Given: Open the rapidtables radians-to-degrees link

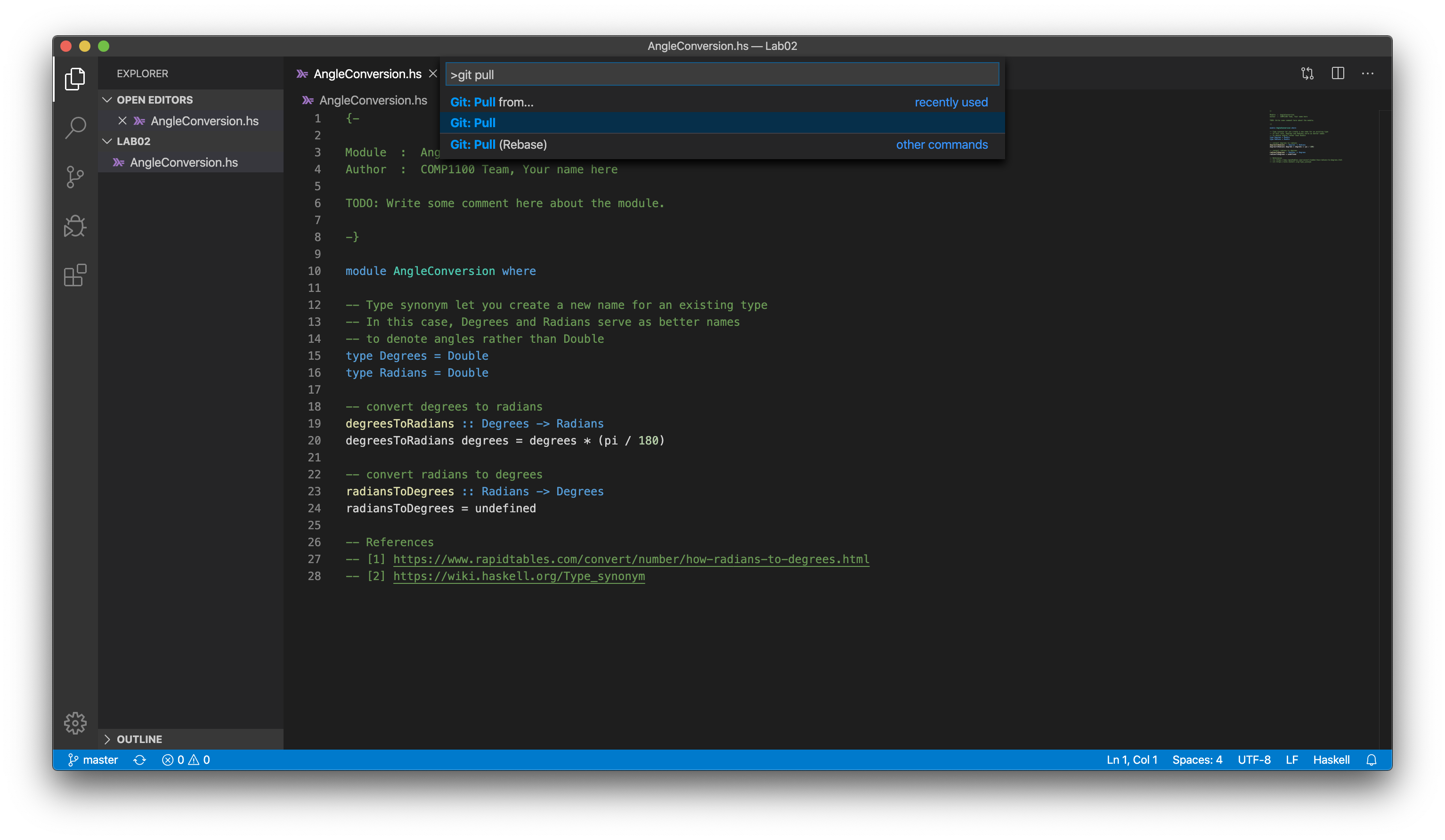Looking at the screenshot, I should pos(631,559).
